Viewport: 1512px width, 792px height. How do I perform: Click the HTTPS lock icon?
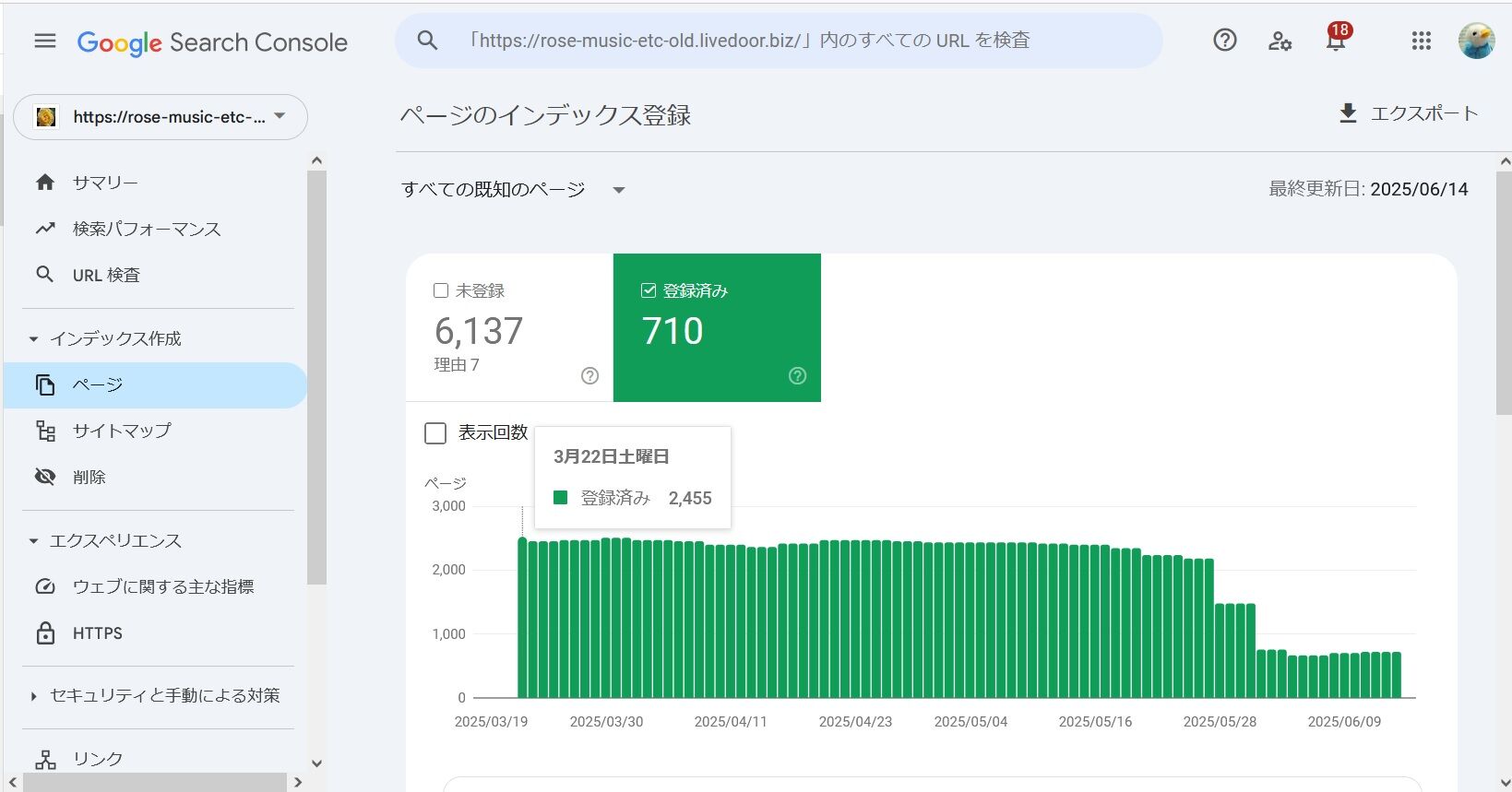click(x=45, y=633)
